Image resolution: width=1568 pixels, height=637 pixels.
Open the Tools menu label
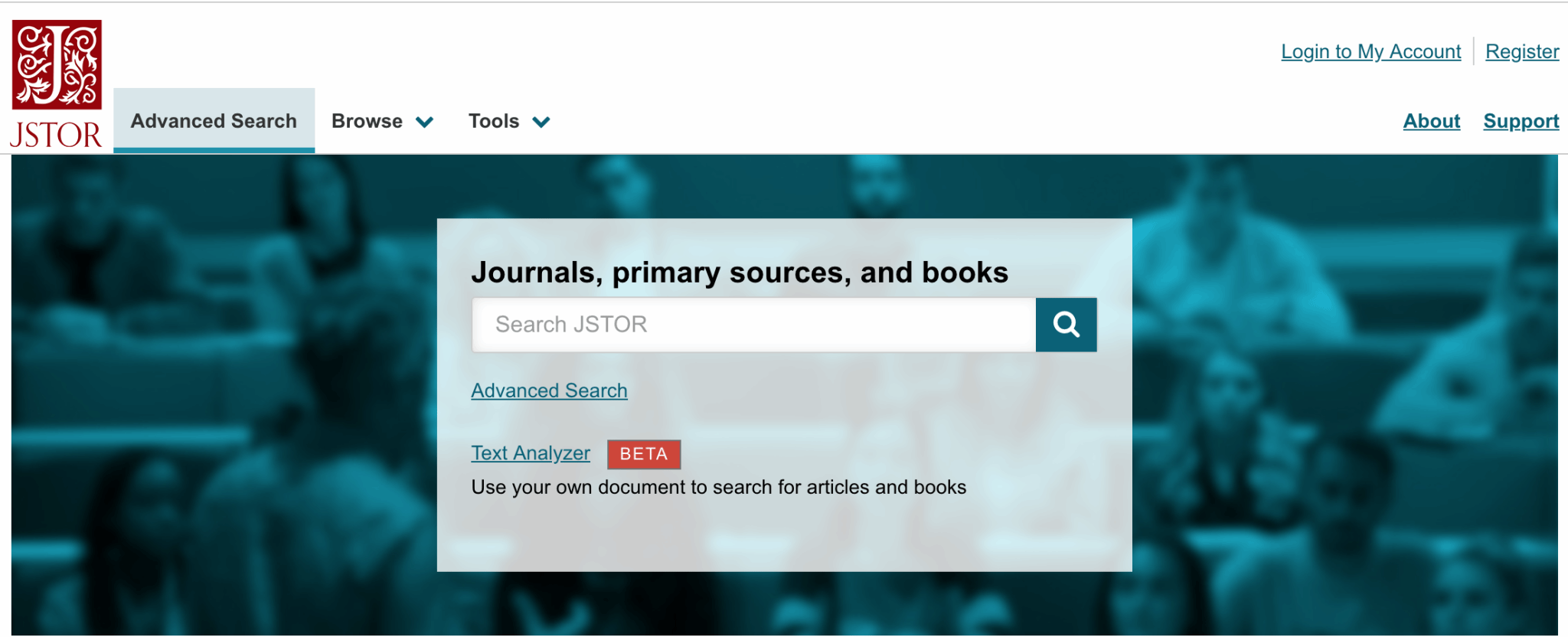coord(494,121)
